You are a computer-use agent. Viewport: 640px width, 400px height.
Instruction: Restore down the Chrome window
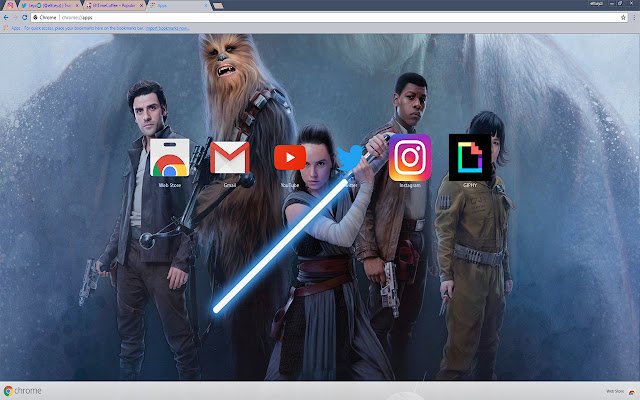click(620, 3)
